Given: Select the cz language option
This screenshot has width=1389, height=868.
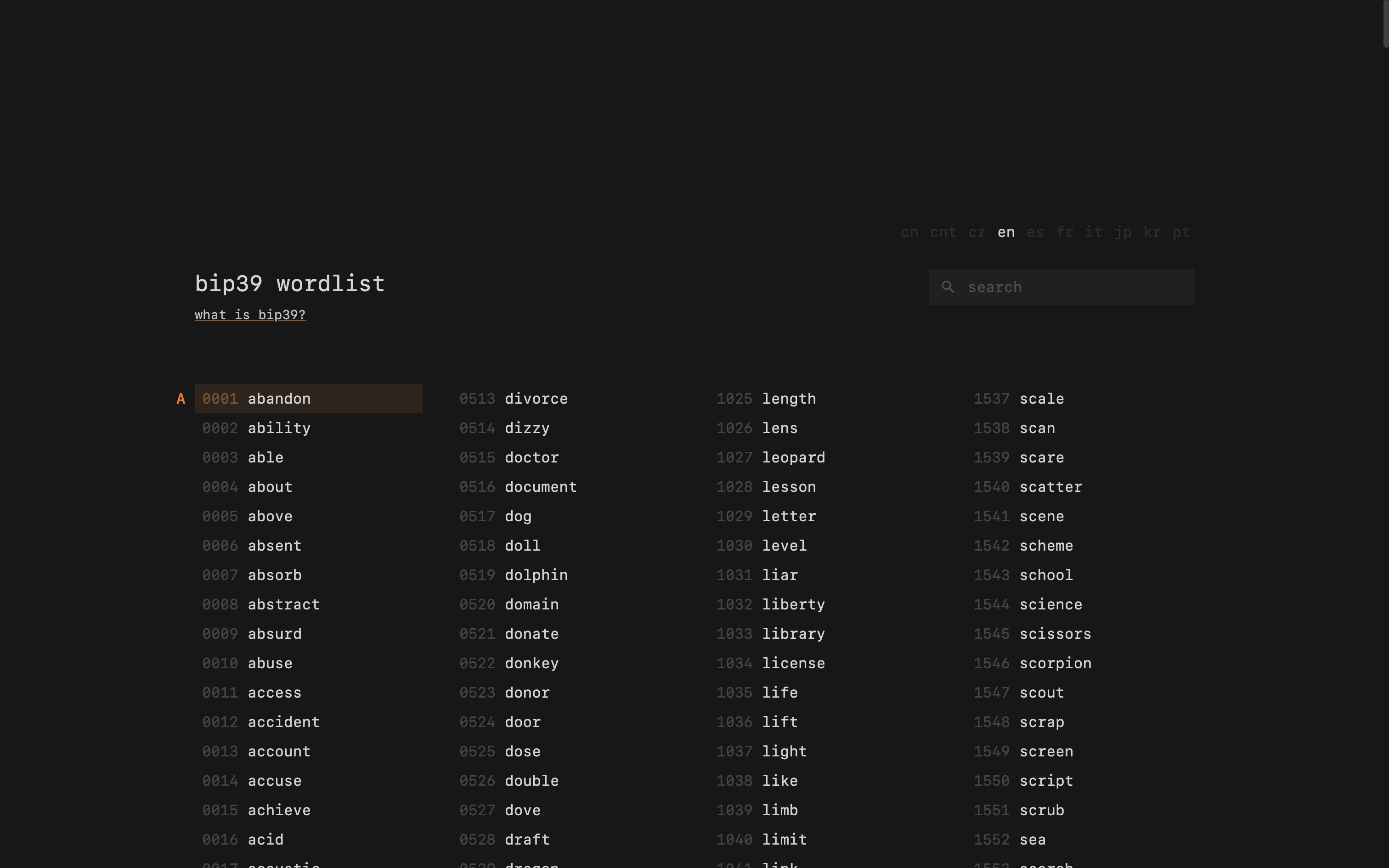Looking at the screenshot, I should point(977,231).
